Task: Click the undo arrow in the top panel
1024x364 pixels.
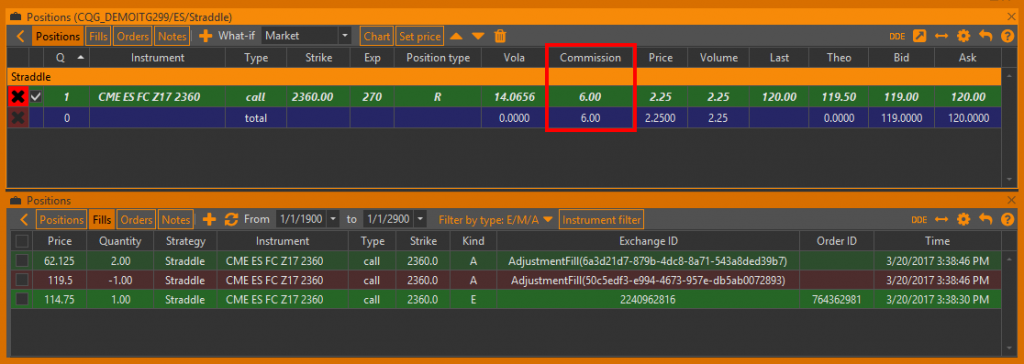Action: [x=985, y=36]
